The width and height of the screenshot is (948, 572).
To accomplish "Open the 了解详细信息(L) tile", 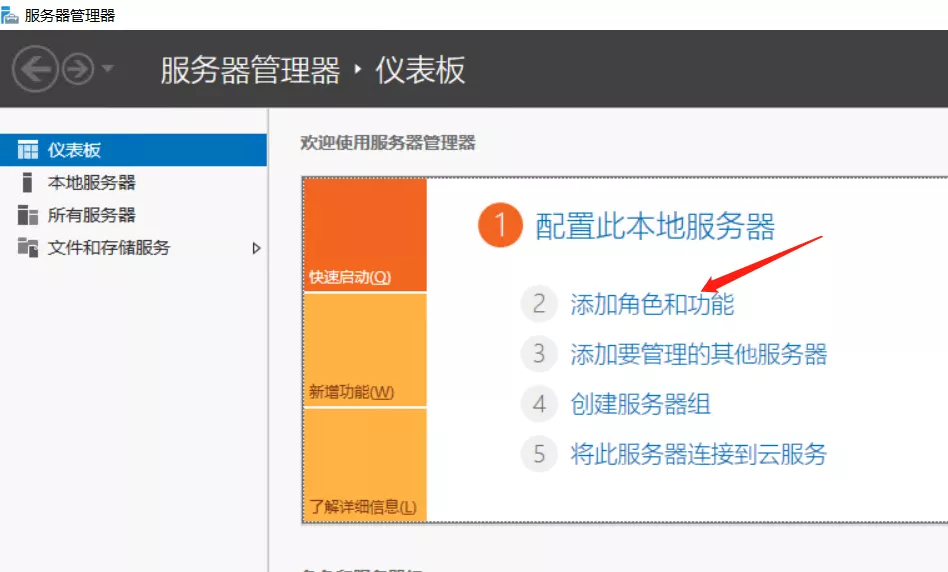I will pos(364,465).
